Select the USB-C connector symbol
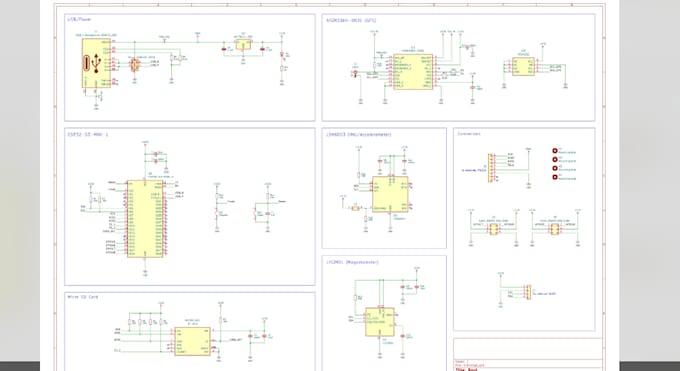 click(96, 63)
